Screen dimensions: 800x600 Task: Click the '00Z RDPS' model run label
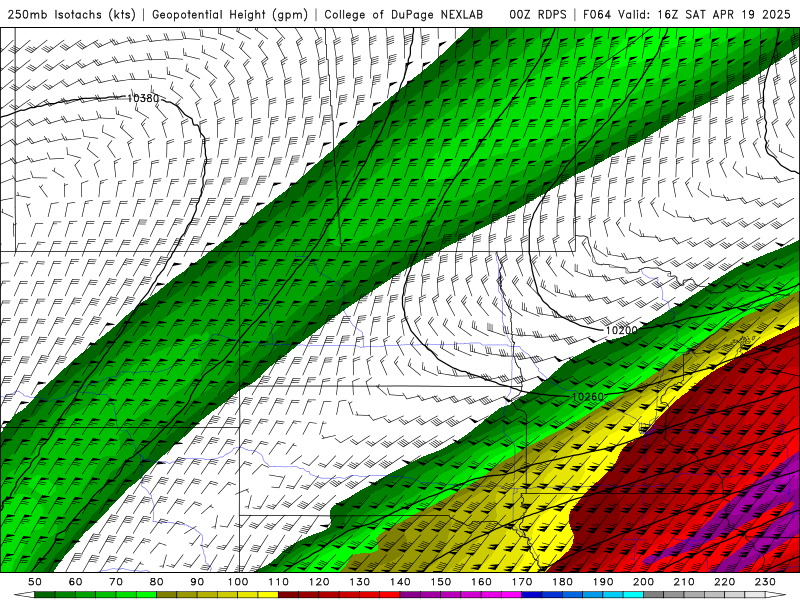(537, 14)
